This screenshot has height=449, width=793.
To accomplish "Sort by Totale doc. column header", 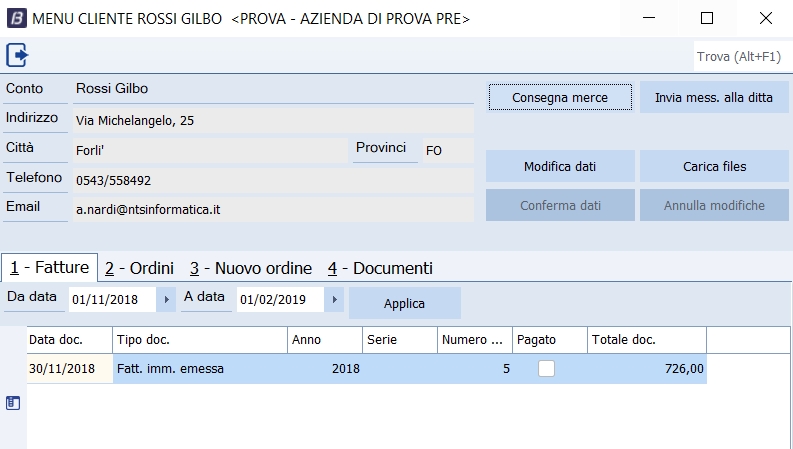I will click(646, 340).
